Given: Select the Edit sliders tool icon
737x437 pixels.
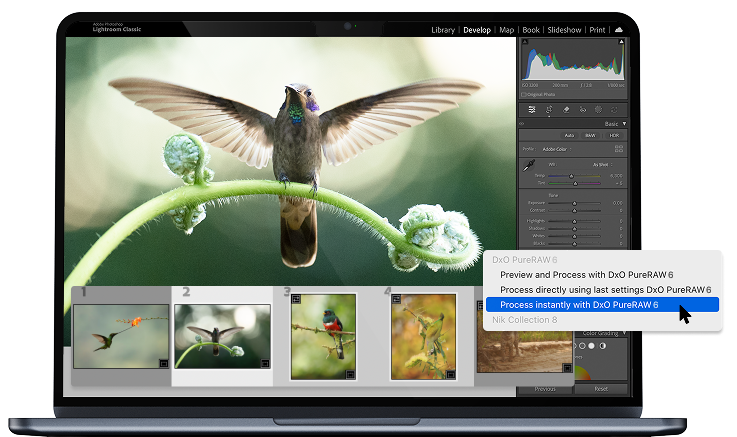Looking at the screenshot, I should (x=533, y=110).
